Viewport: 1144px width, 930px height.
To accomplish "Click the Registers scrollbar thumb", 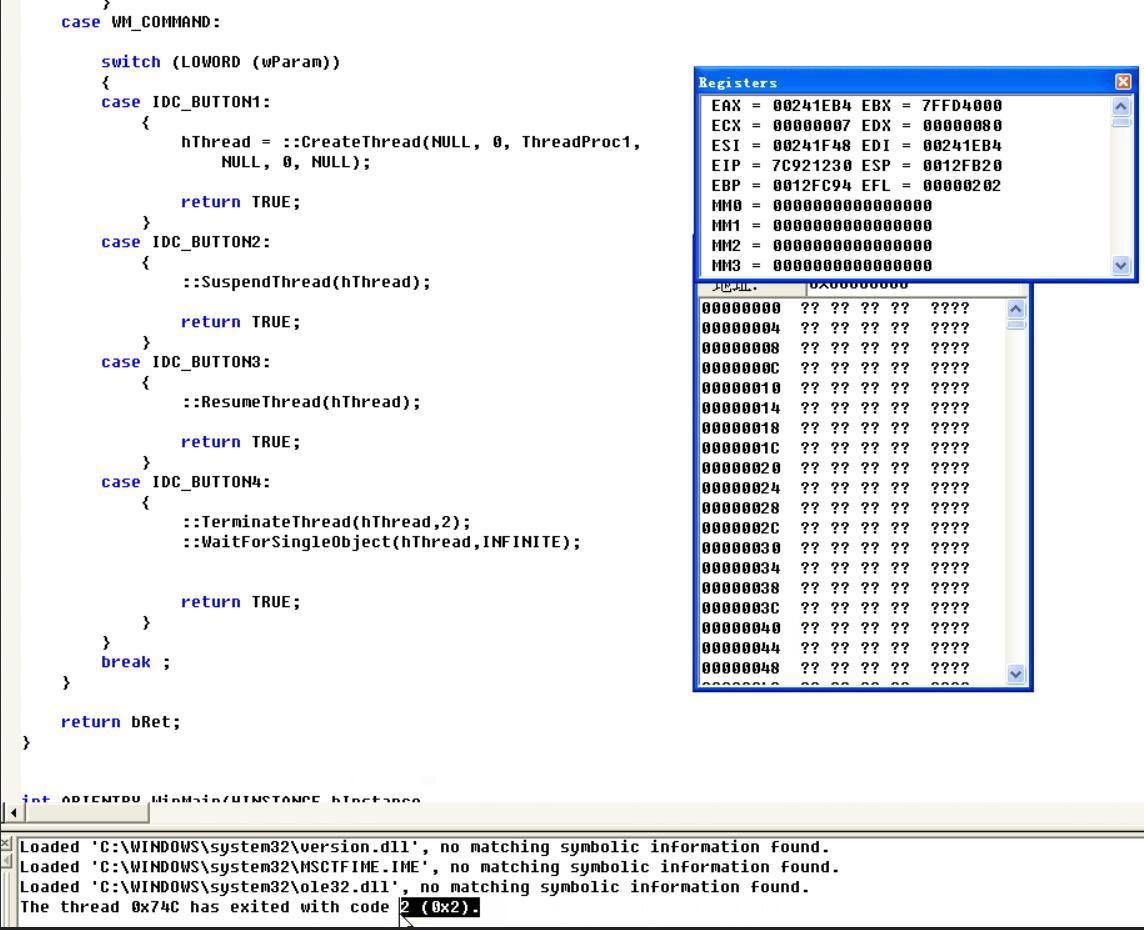I will coord(1120,122).
